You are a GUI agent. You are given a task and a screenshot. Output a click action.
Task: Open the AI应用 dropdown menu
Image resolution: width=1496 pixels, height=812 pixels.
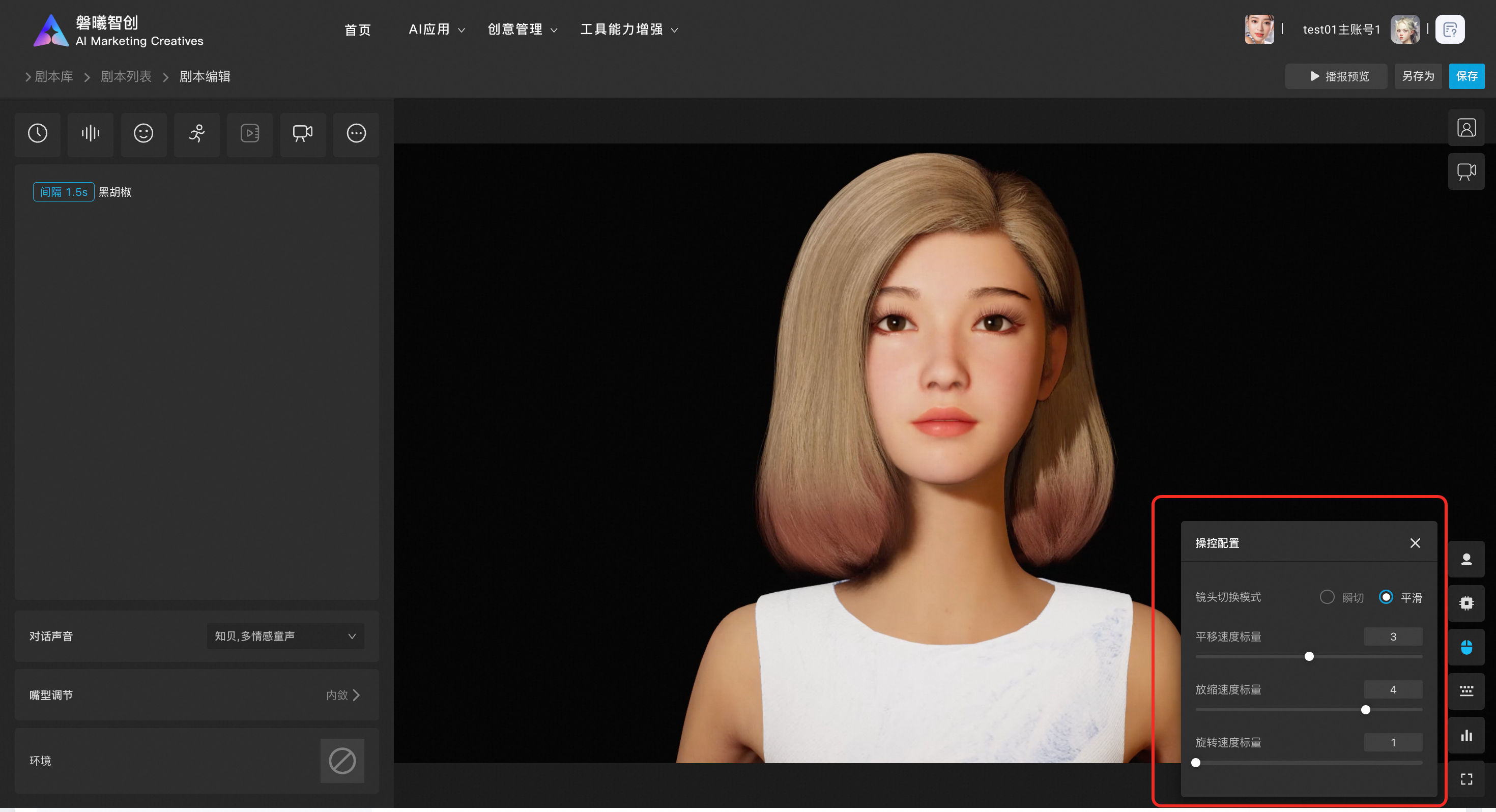(x=437, y=29)
